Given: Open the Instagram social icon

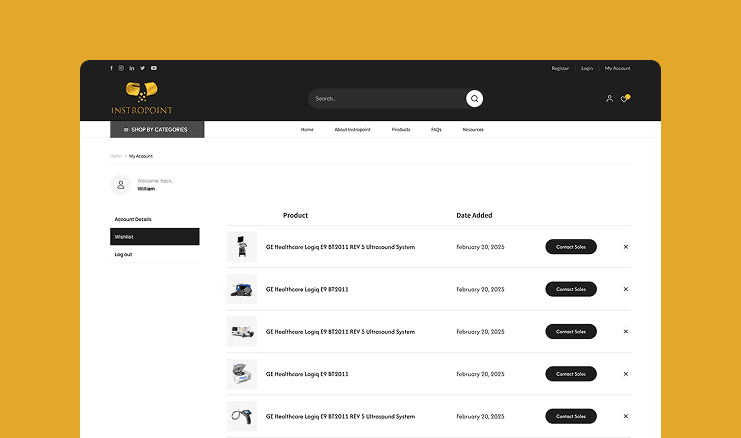Looking at the screenshot, I should pyautogui.click(x=121, y=68).
